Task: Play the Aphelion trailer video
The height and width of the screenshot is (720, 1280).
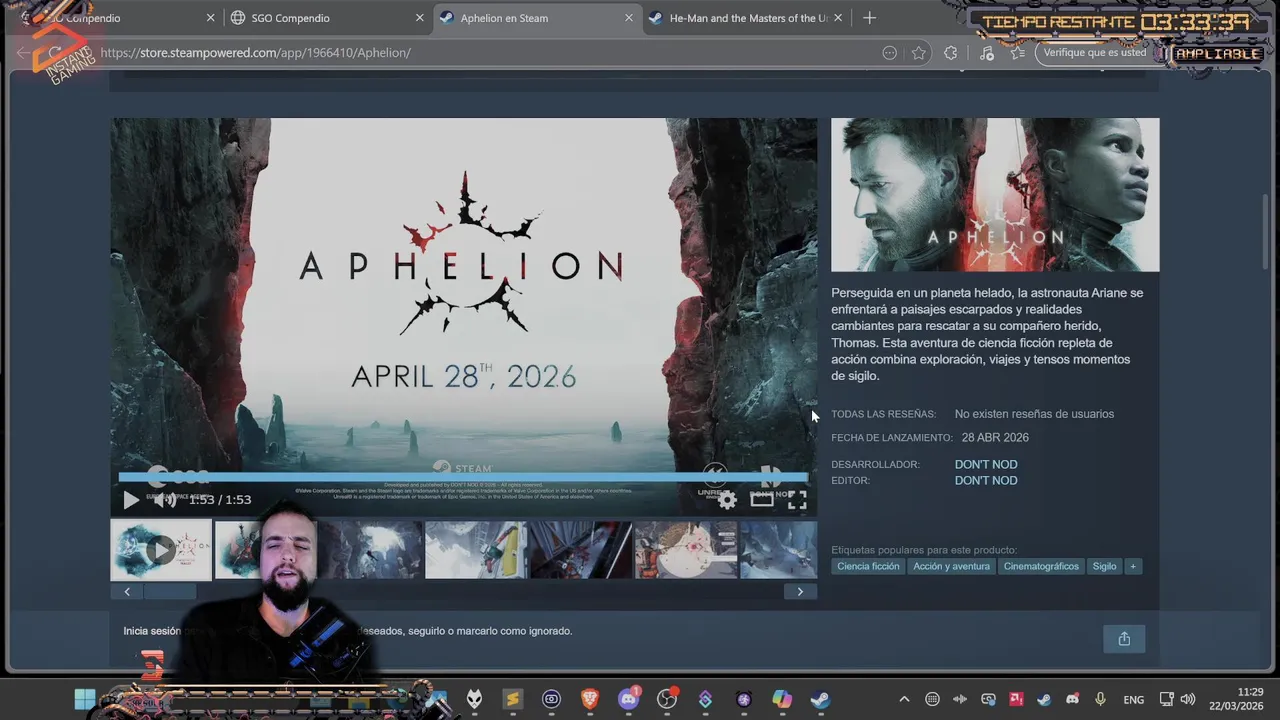Action: [x=131, y=500]
